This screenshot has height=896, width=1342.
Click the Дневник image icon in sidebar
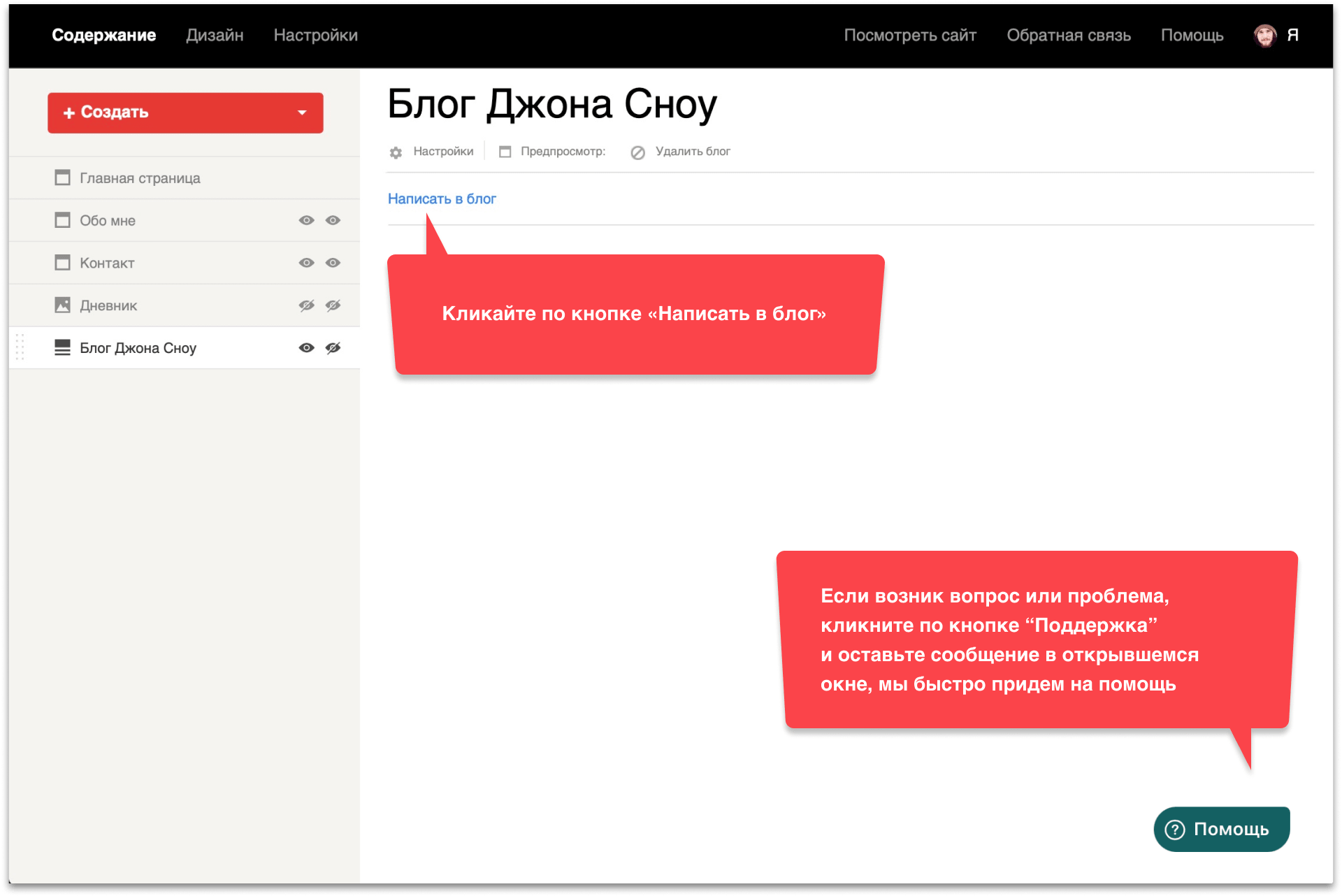[x=62, y=305]
